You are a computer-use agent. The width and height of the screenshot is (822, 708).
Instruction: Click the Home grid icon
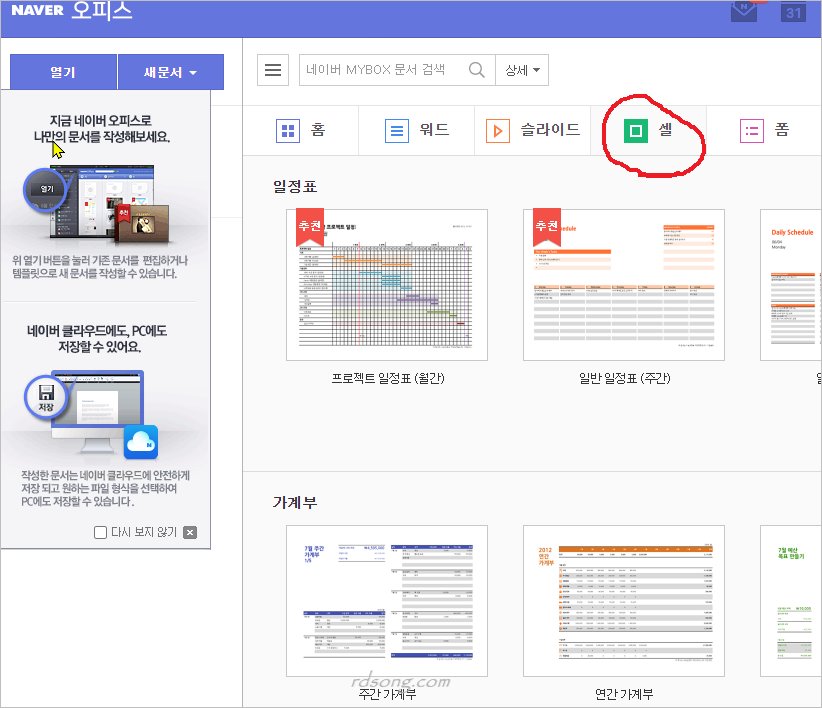coord(288,131)
